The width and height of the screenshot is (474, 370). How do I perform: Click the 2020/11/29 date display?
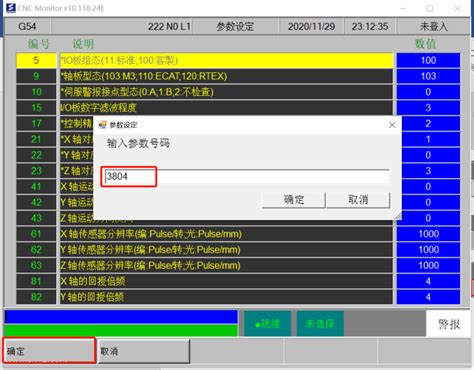click(x=311, y=26)
